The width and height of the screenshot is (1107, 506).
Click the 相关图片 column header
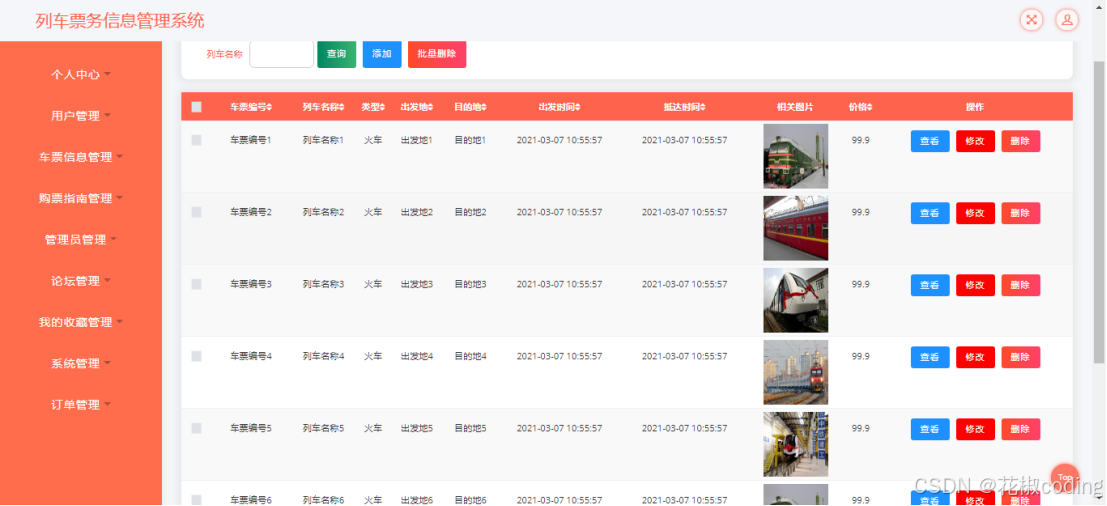(795, 107)
